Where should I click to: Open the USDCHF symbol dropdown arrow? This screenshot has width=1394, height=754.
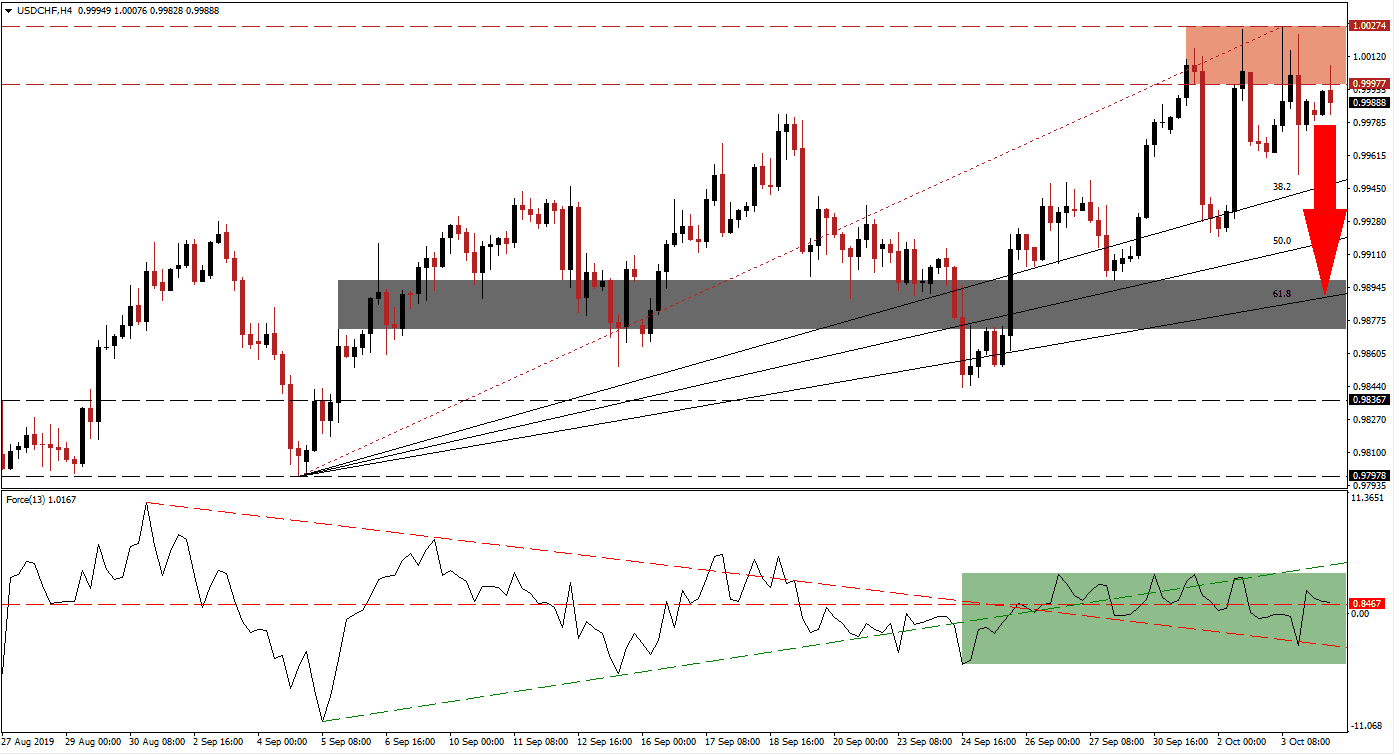click(x=8, y=8)
